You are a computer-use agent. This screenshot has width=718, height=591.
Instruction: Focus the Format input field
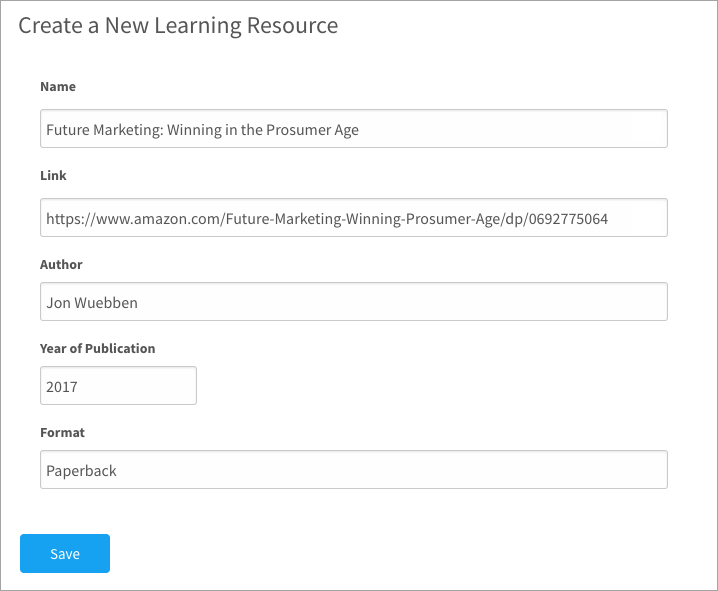click(x=354, y=470)
